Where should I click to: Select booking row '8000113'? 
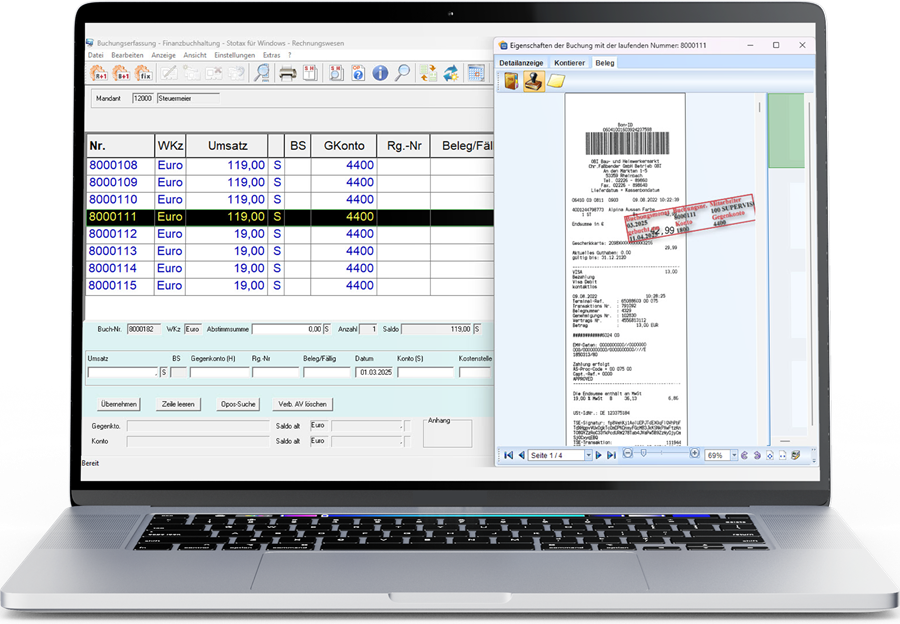click(x=290, y=251)
